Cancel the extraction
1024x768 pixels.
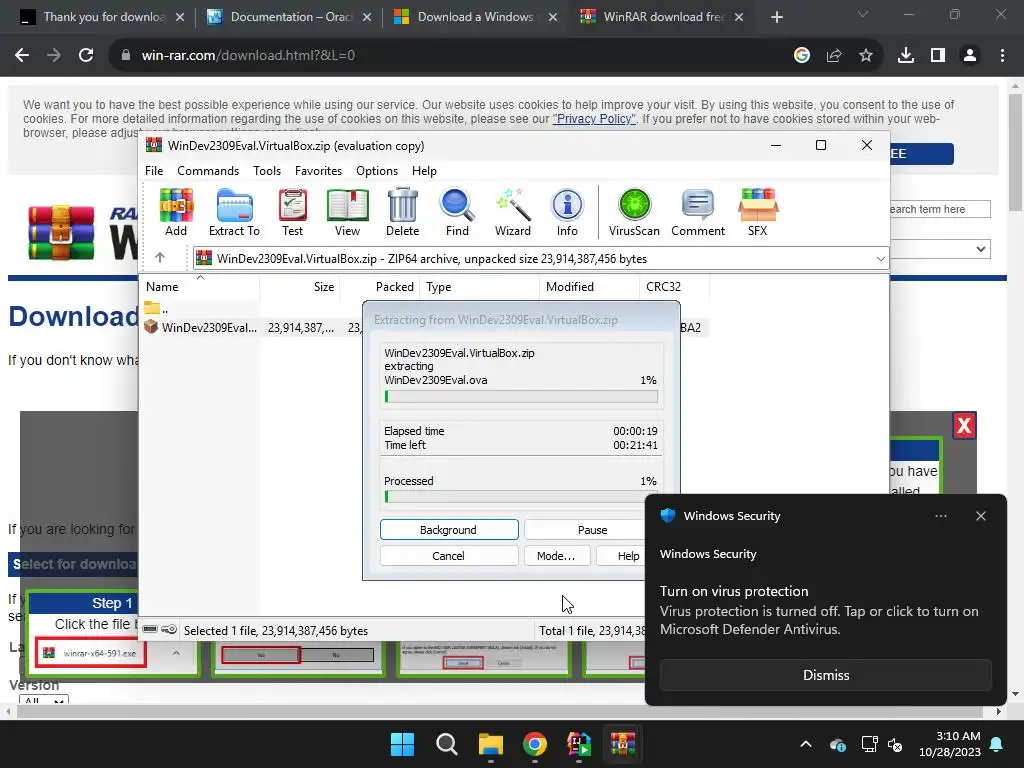449,556
